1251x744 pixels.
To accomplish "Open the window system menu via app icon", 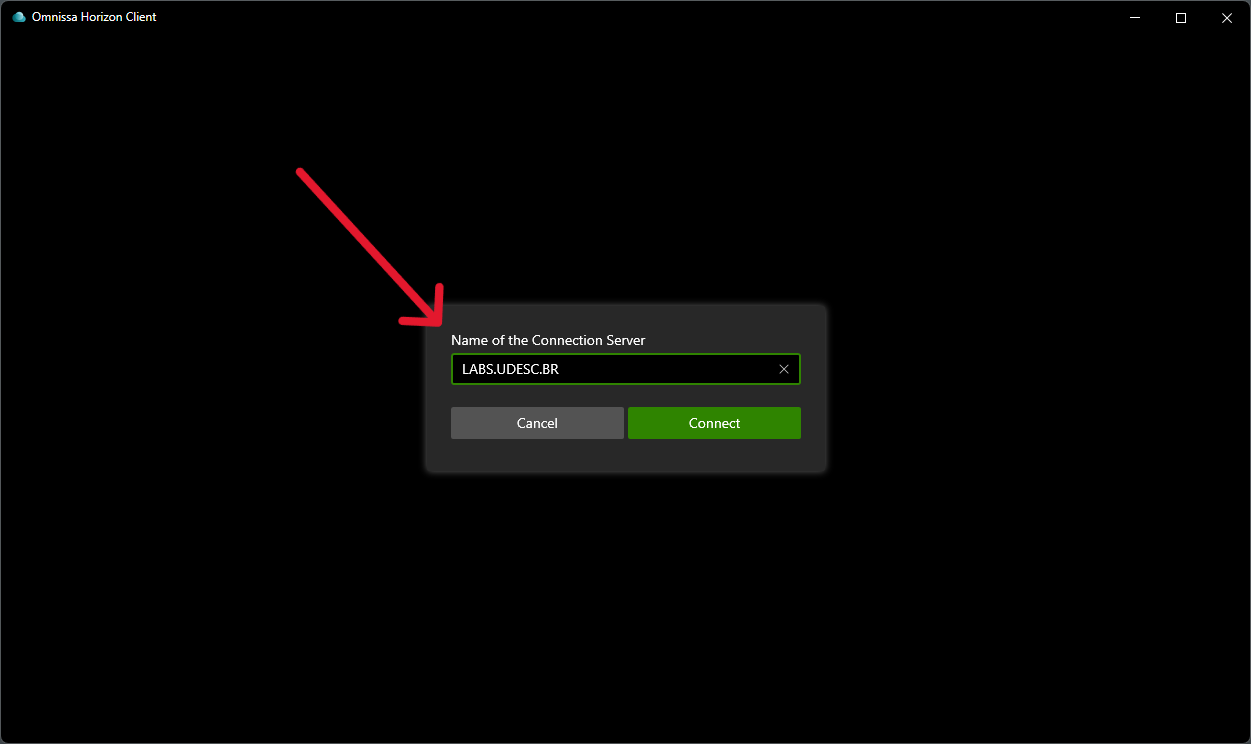I will [x=19, y=17].
